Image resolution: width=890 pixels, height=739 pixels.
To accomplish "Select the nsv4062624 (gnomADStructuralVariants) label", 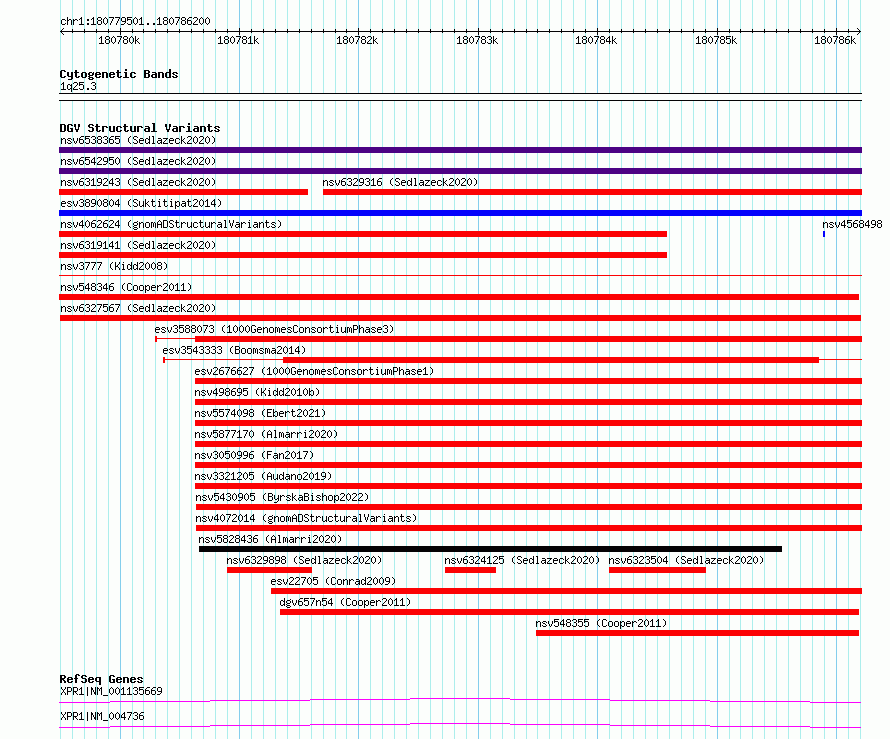I will tap(171, 224).
